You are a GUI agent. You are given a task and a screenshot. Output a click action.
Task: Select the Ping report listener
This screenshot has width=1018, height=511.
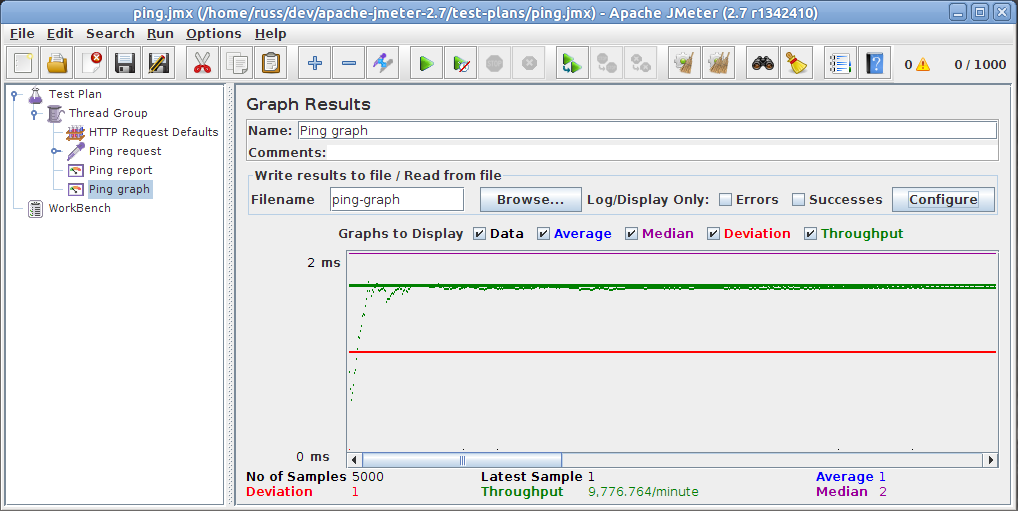[x=120, y=170]
